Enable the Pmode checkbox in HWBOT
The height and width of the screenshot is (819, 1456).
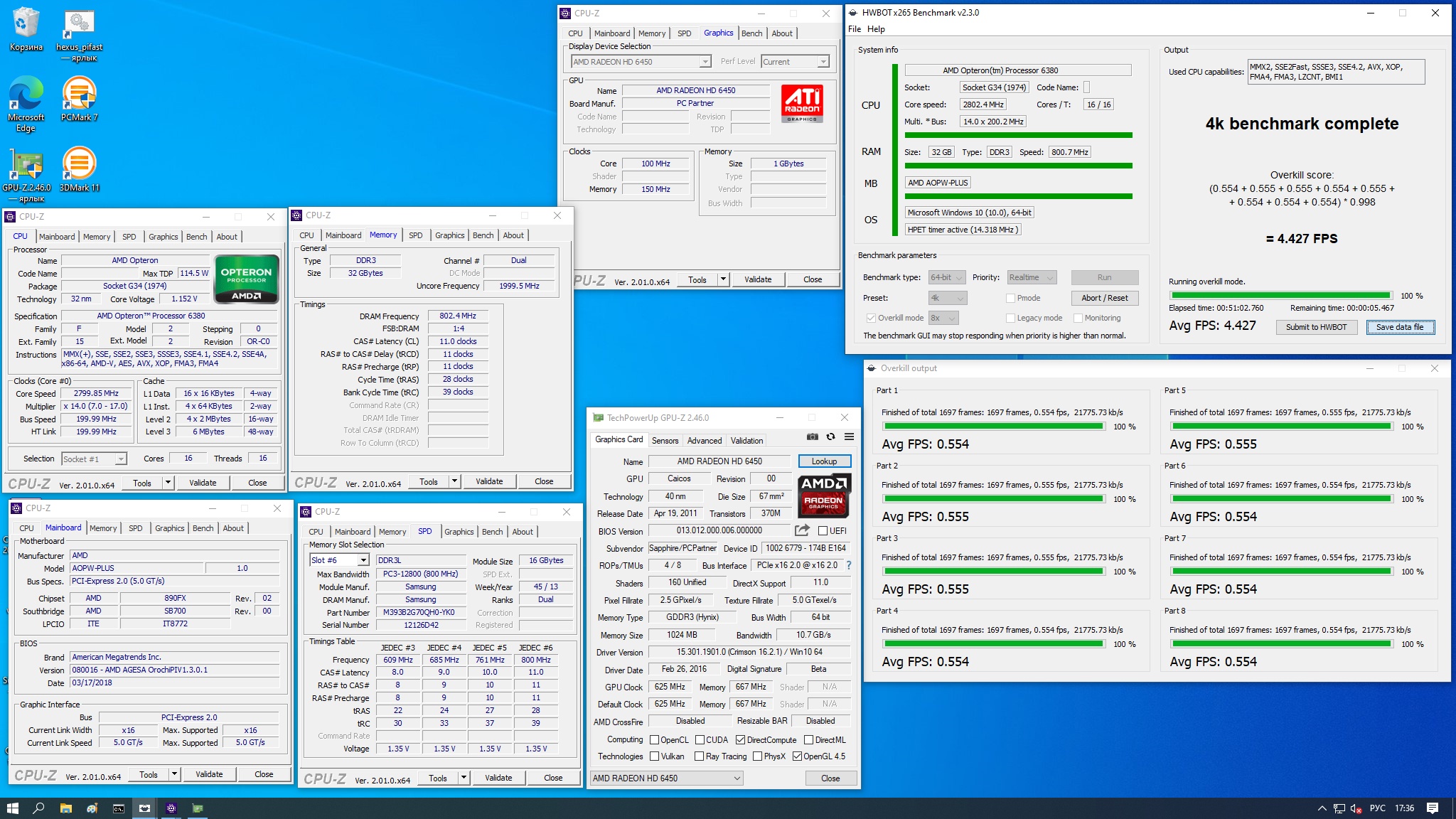(x=1010, y=298)
